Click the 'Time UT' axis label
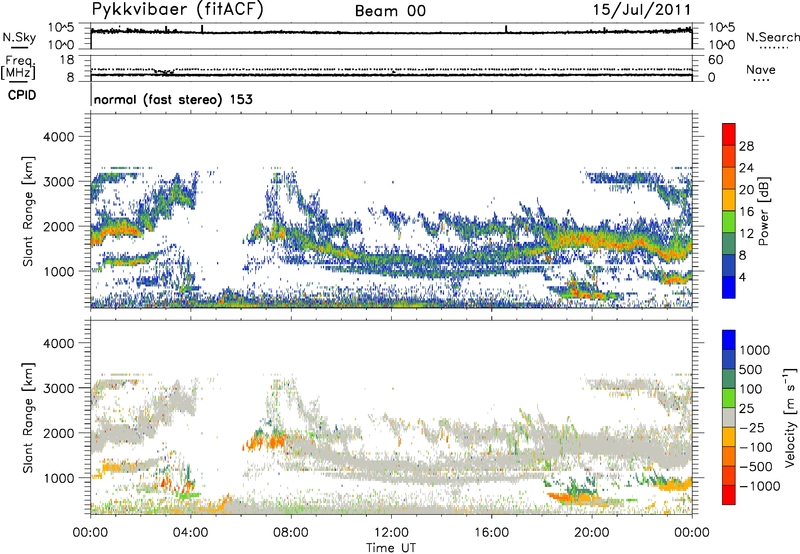 coord(391,547)
